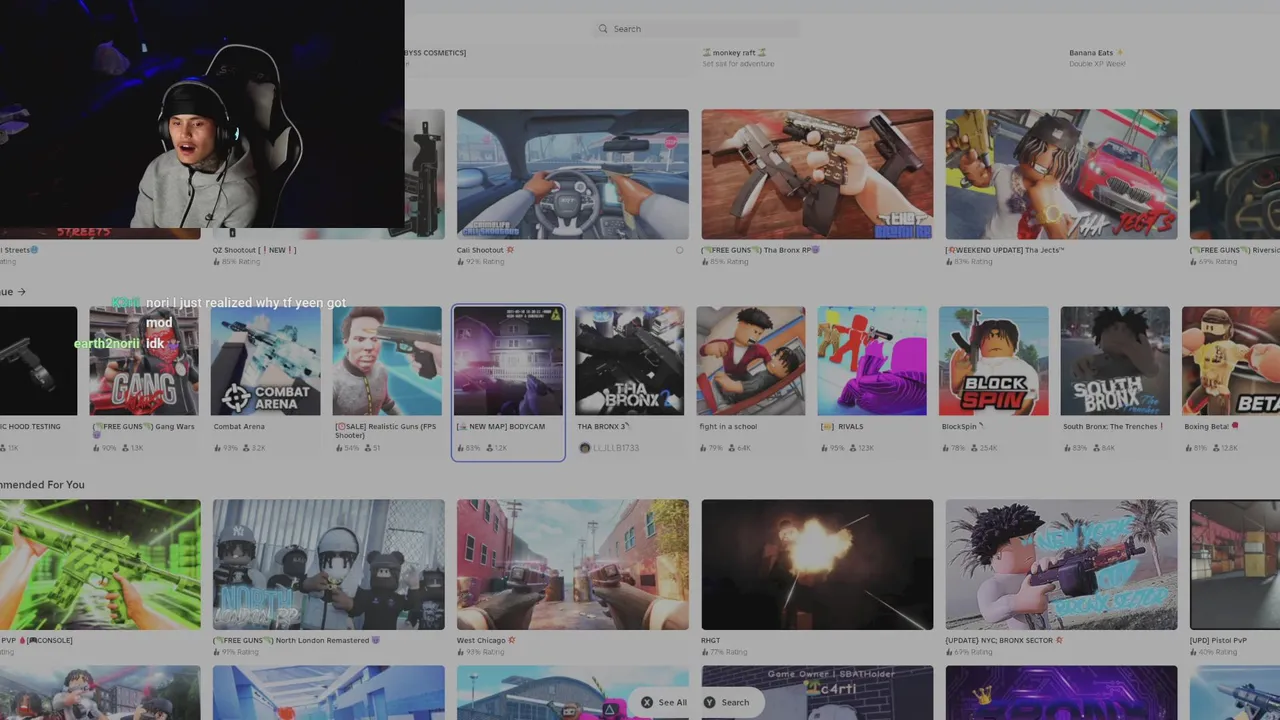This screenshot has height=720, width=1280.
Task: Click the thumbs-up rating icon under RIVALS
Action: click(x=824, y=448)
